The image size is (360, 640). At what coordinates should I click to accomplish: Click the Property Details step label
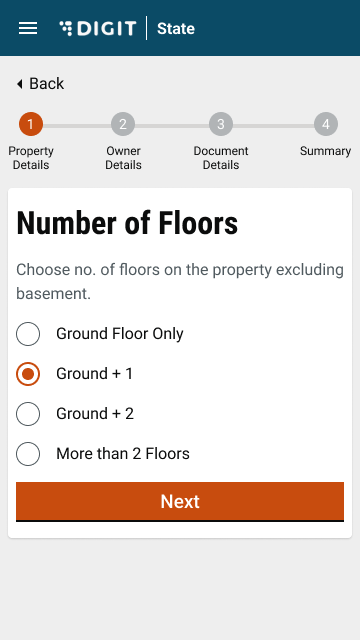31,158
